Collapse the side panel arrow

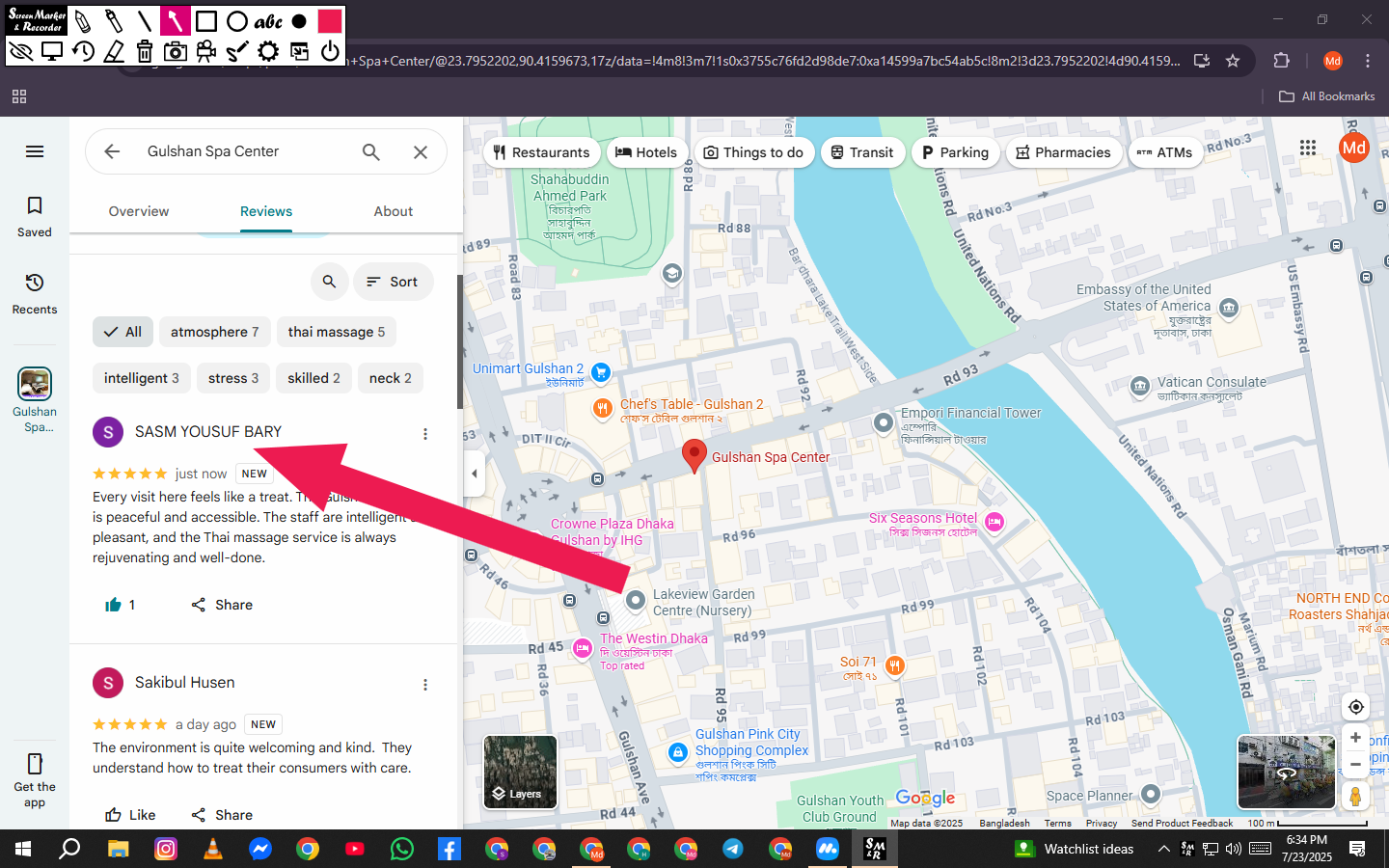[x=474, y=474]
